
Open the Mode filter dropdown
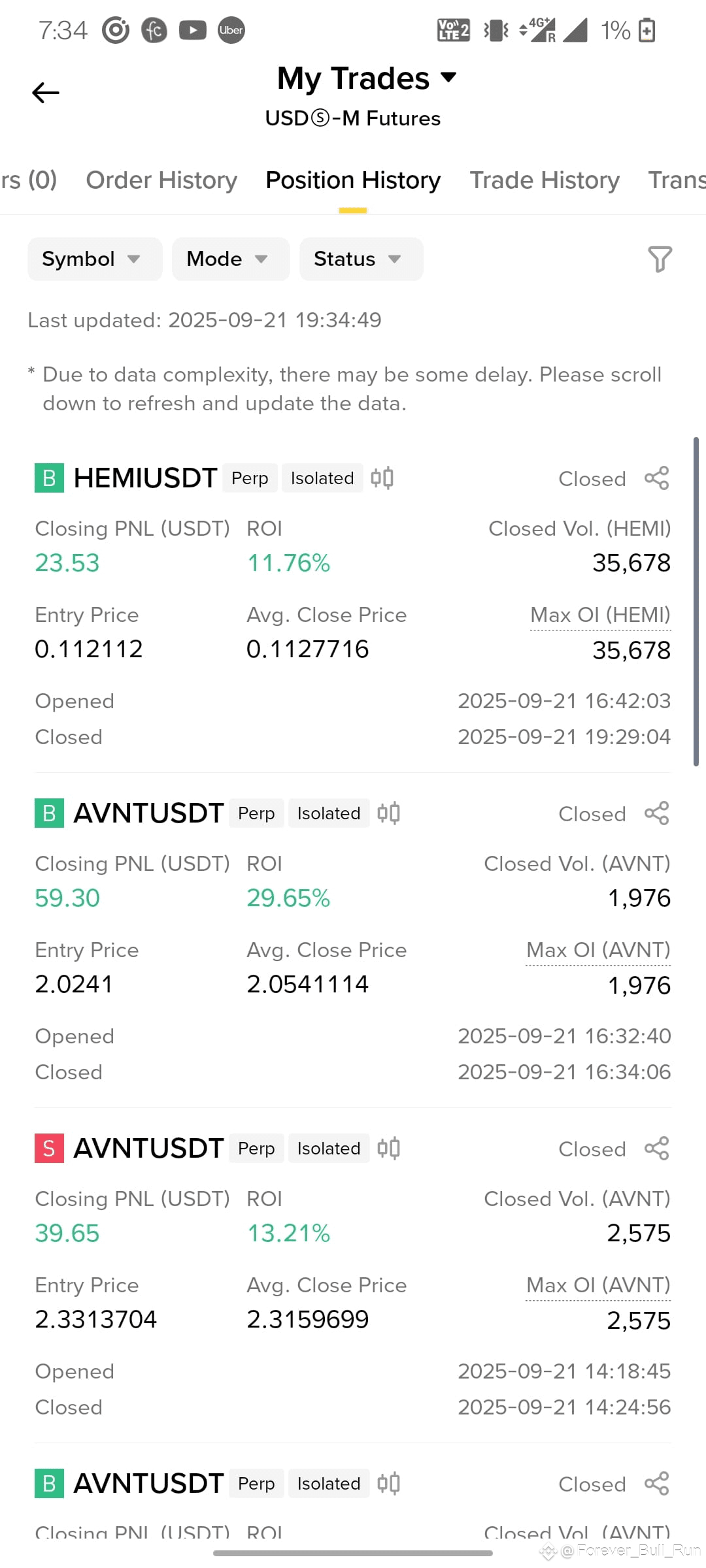pos(231,259)
